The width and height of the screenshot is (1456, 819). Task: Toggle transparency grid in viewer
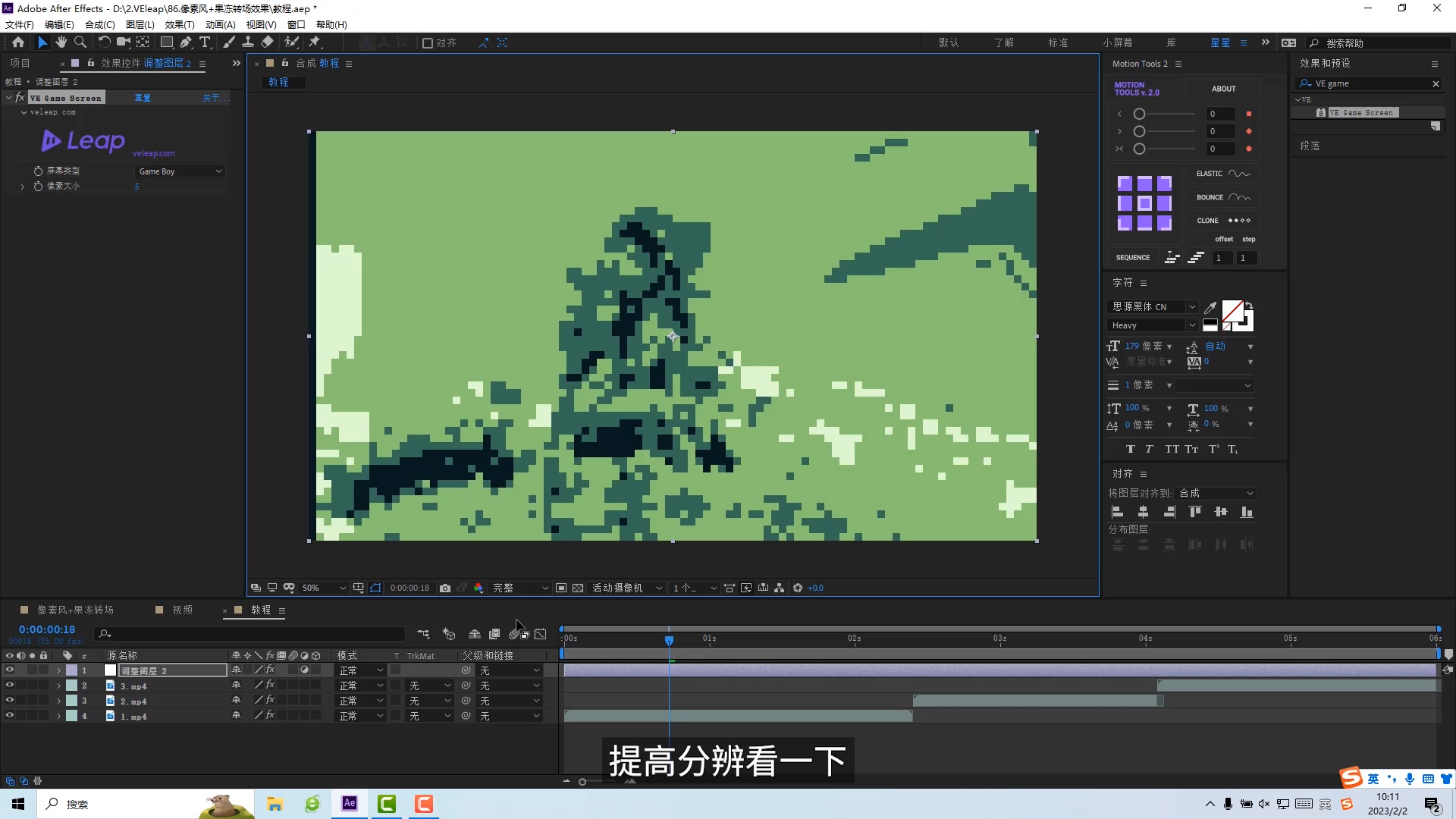(x=578, y=588)
